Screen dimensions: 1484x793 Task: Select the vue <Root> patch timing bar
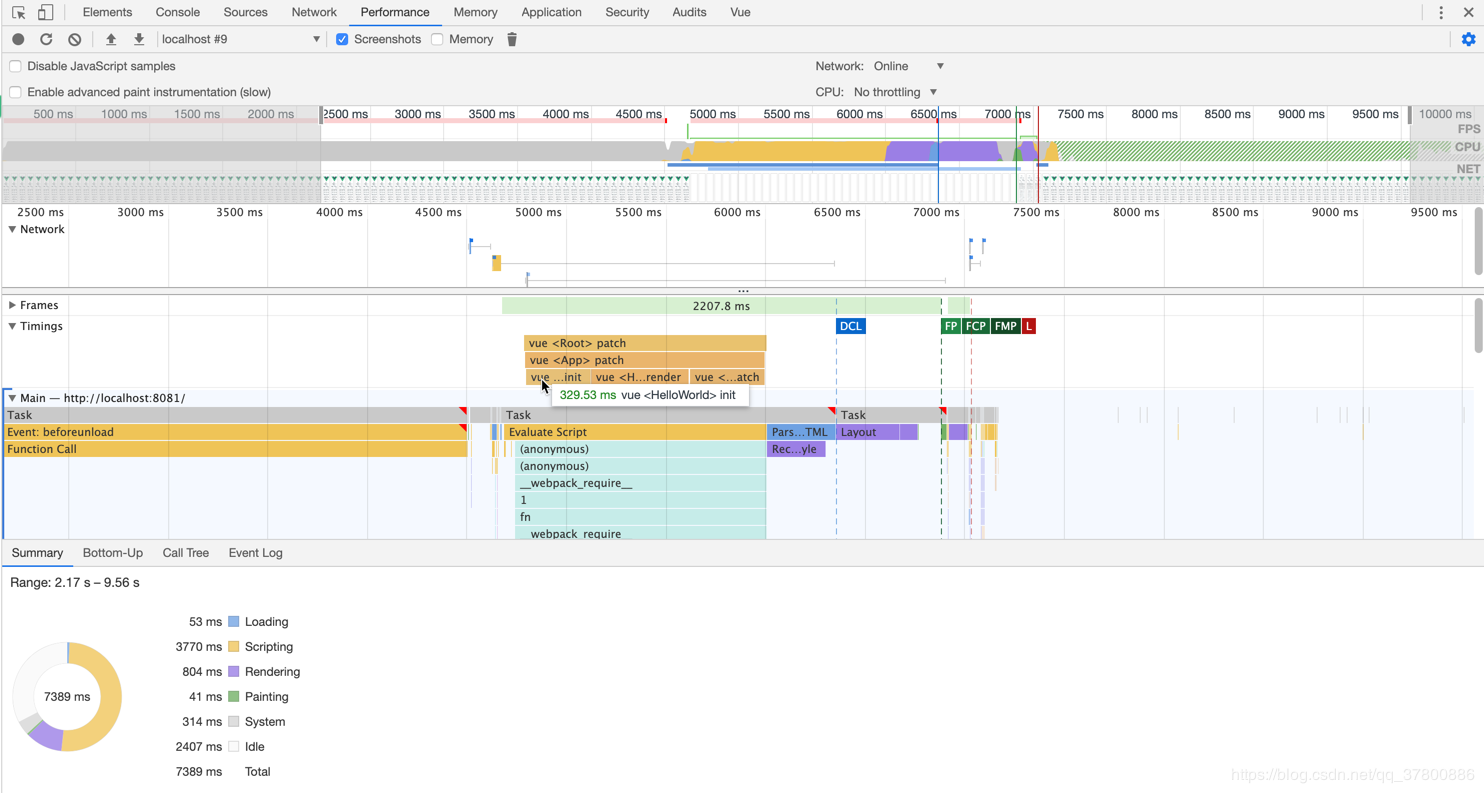tap(645, 343)
